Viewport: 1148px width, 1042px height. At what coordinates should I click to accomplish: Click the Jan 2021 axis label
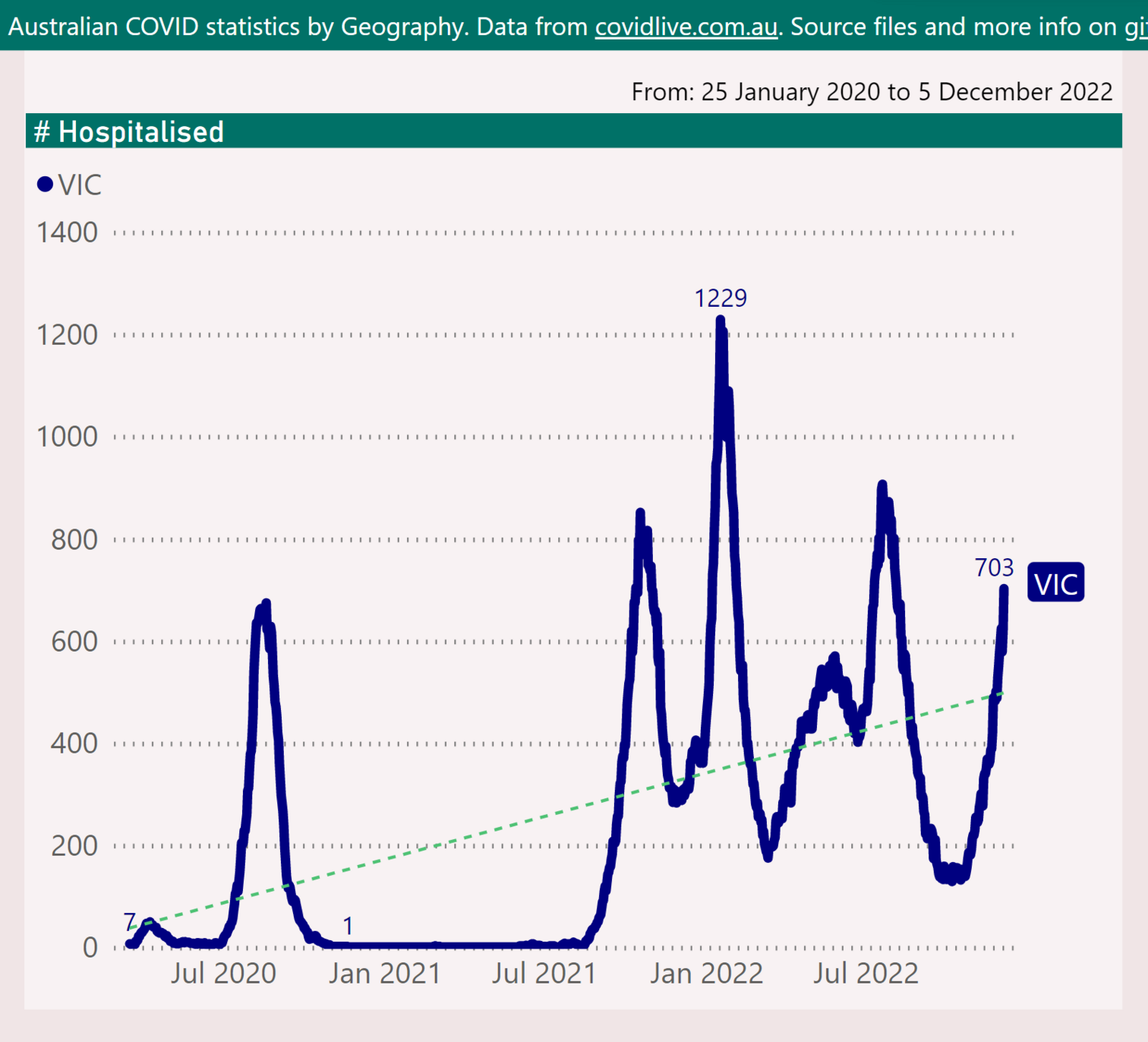[x=385, y=973]
